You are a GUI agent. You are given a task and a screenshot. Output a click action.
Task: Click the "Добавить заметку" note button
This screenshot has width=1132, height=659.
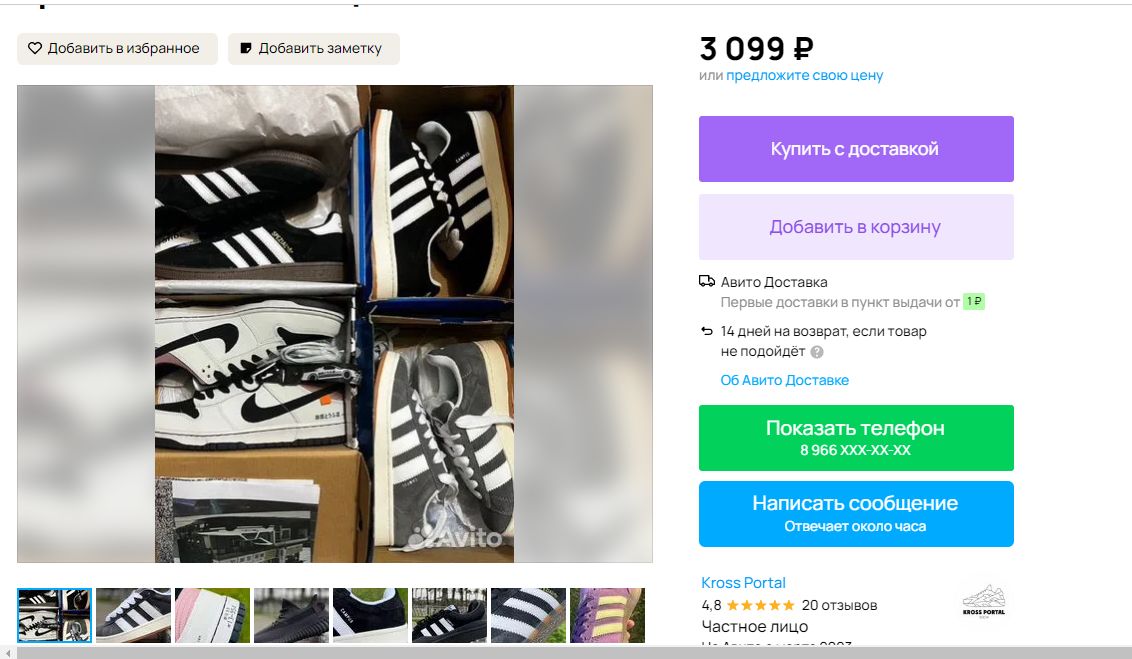[x=313, y=48]
